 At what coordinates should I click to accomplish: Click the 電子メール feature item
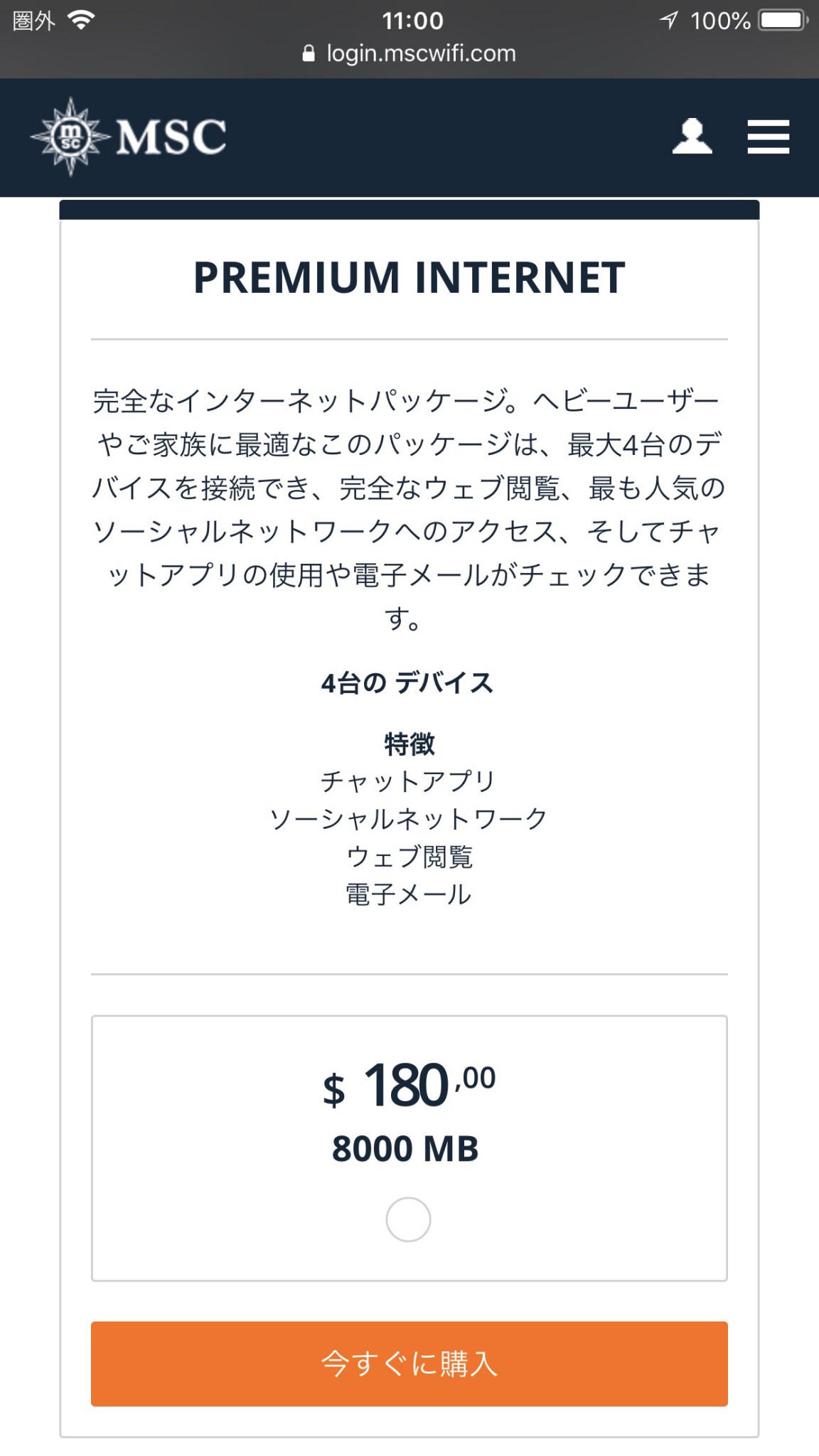(x=409, y=894)
